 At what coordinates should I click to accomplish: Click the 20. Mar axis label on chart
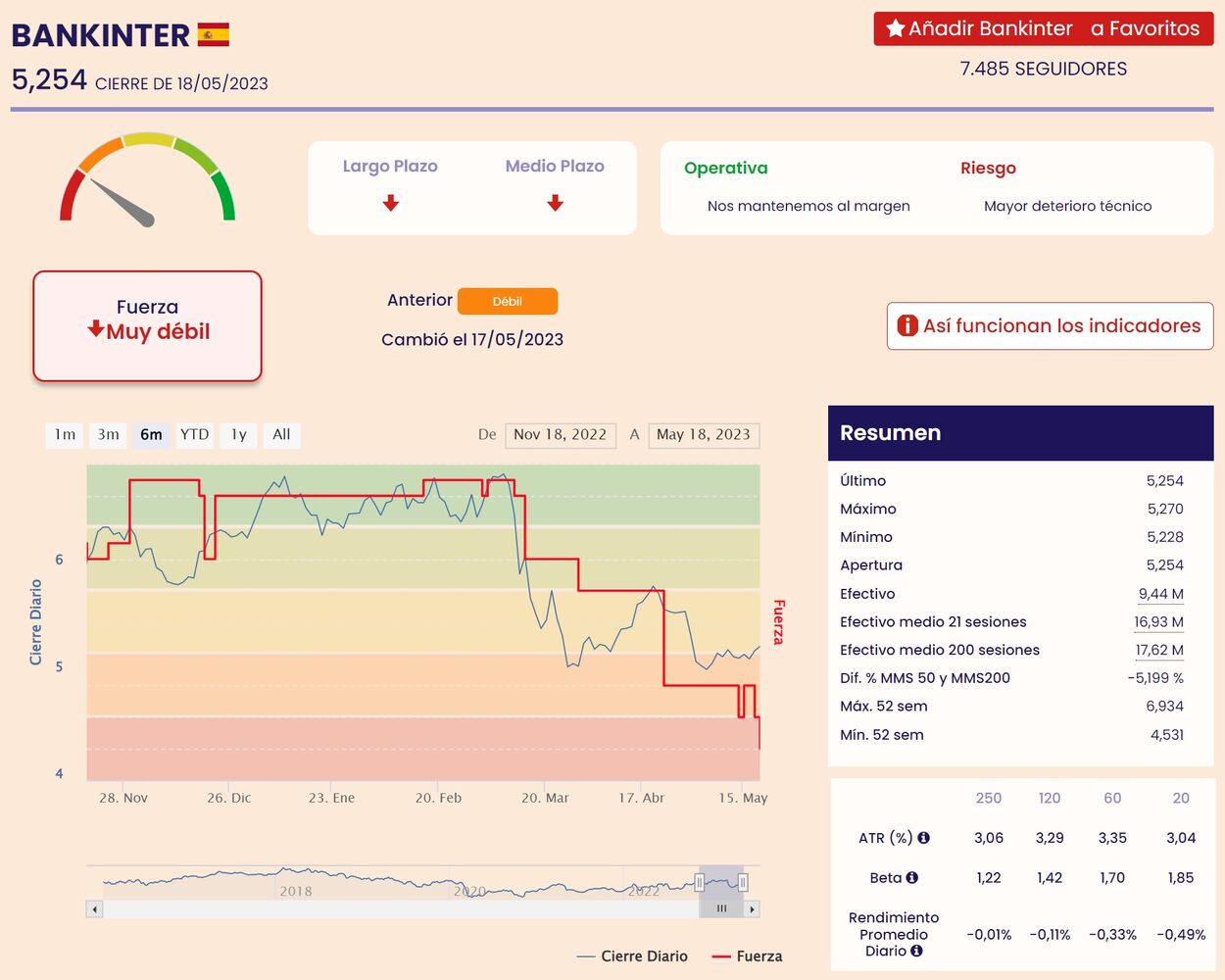click(x=545, y=798)
